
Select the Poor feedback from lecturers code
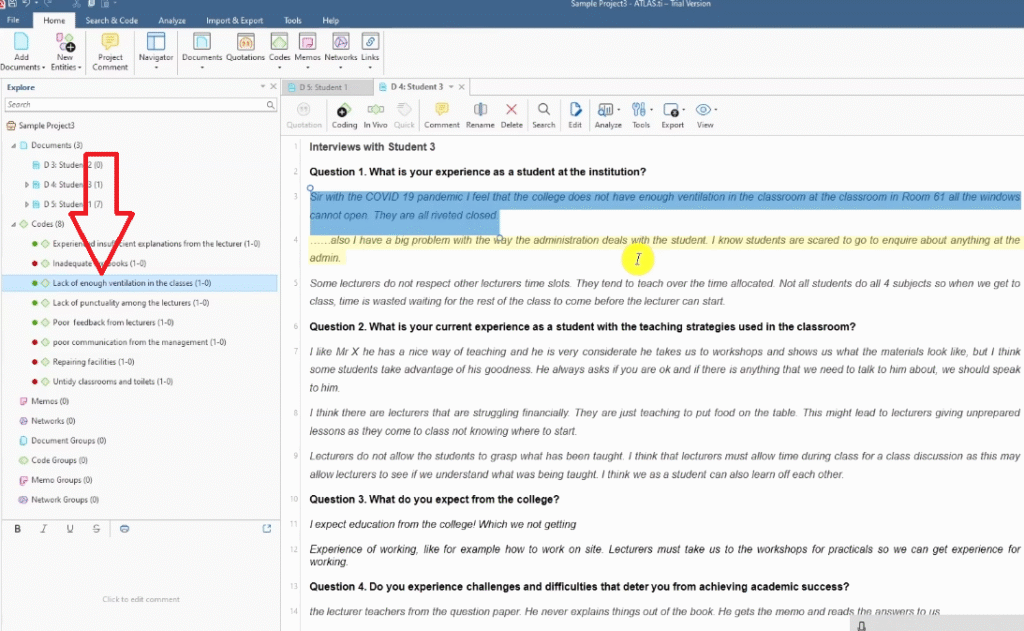pyautogui.click(x=113, y=322)
